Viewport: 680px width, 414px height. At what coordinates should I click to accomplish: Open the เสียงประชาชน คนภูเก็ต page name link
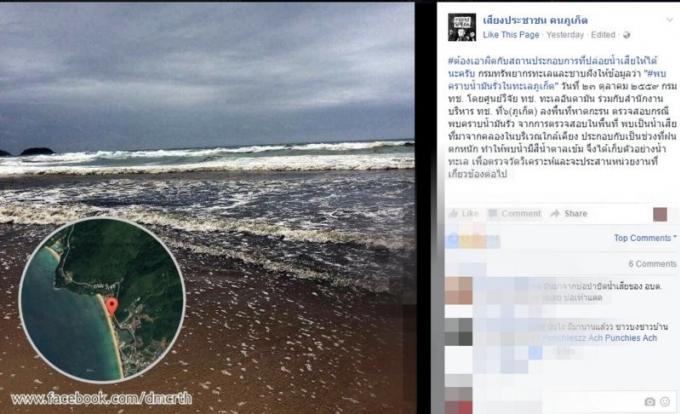pyautogui.click(x=535, y=20)
